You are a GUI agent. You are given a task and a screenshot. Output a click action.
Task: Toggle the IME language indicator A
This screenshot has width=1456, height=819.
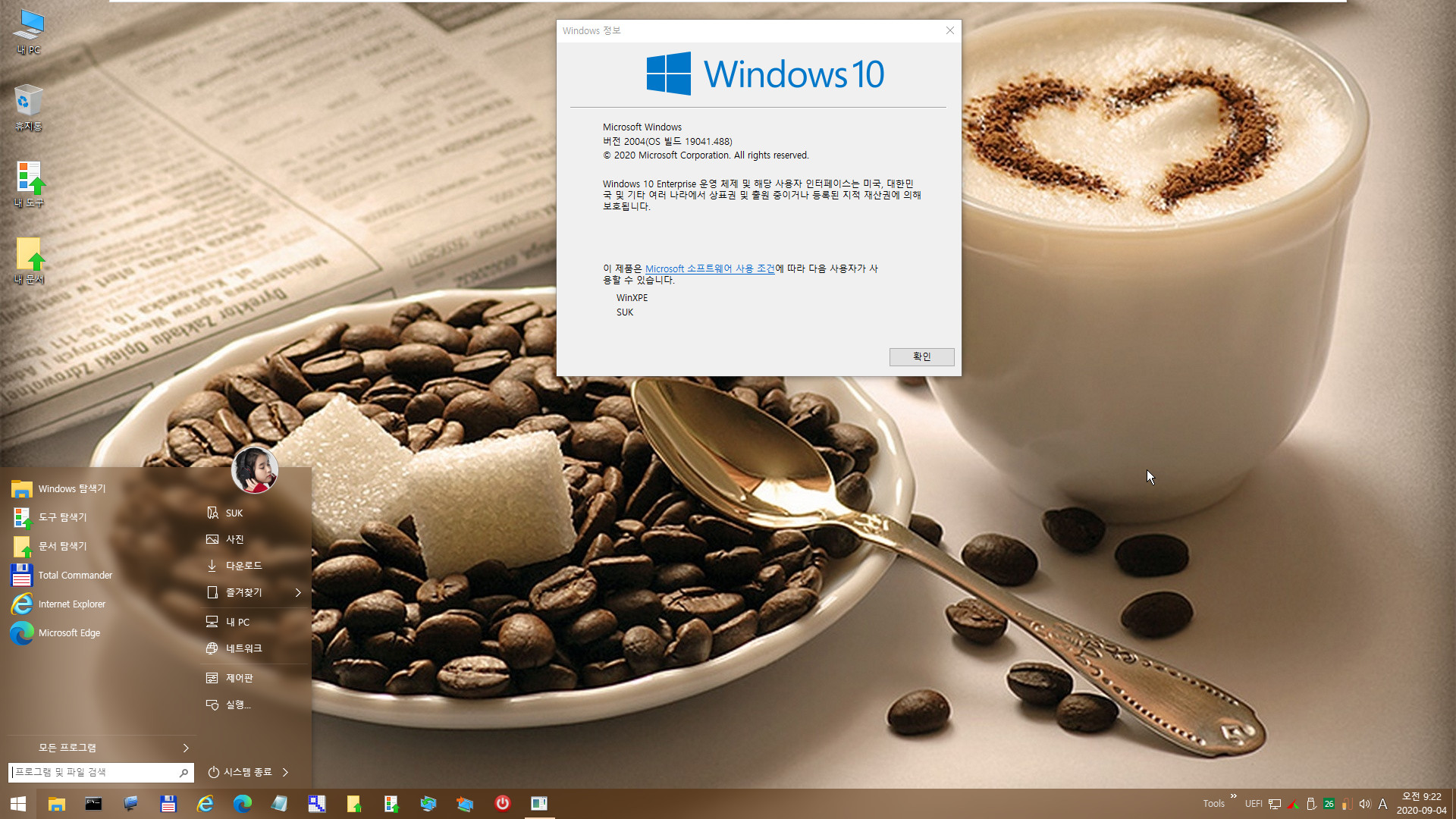point(1382,804)
